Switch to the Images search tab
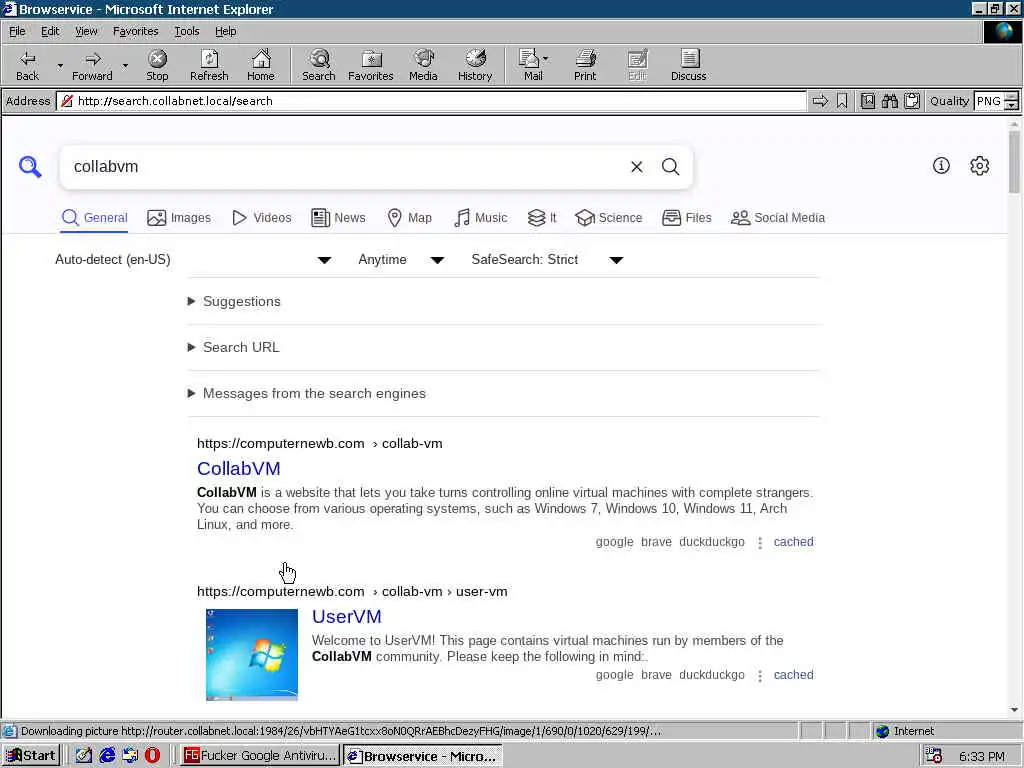The image size is (1024, 768). coord(179,217)
